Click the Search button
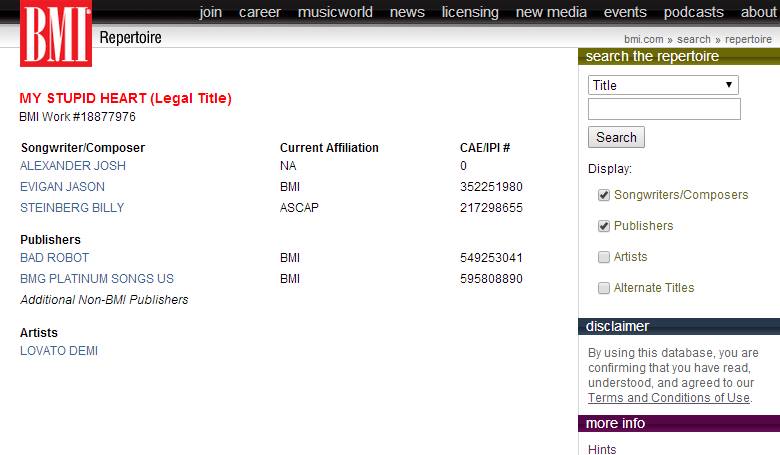The width and height of the screenshot is (780, 455). click(616, 137)
